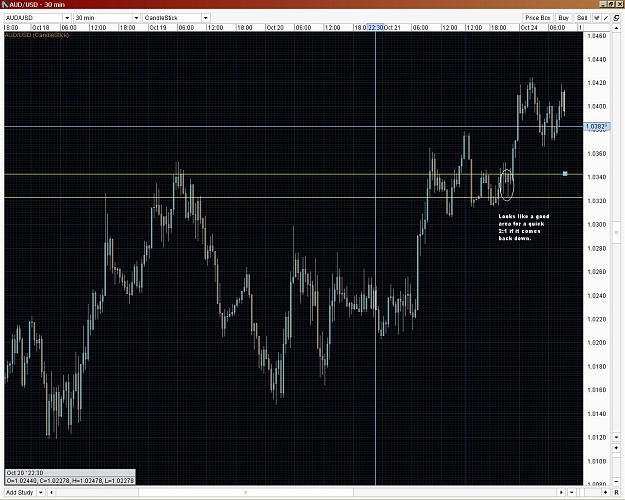The width and height of the screenshot is (625, 500).
Task: Click the Oct 21 date label
Action: (392, 28)
